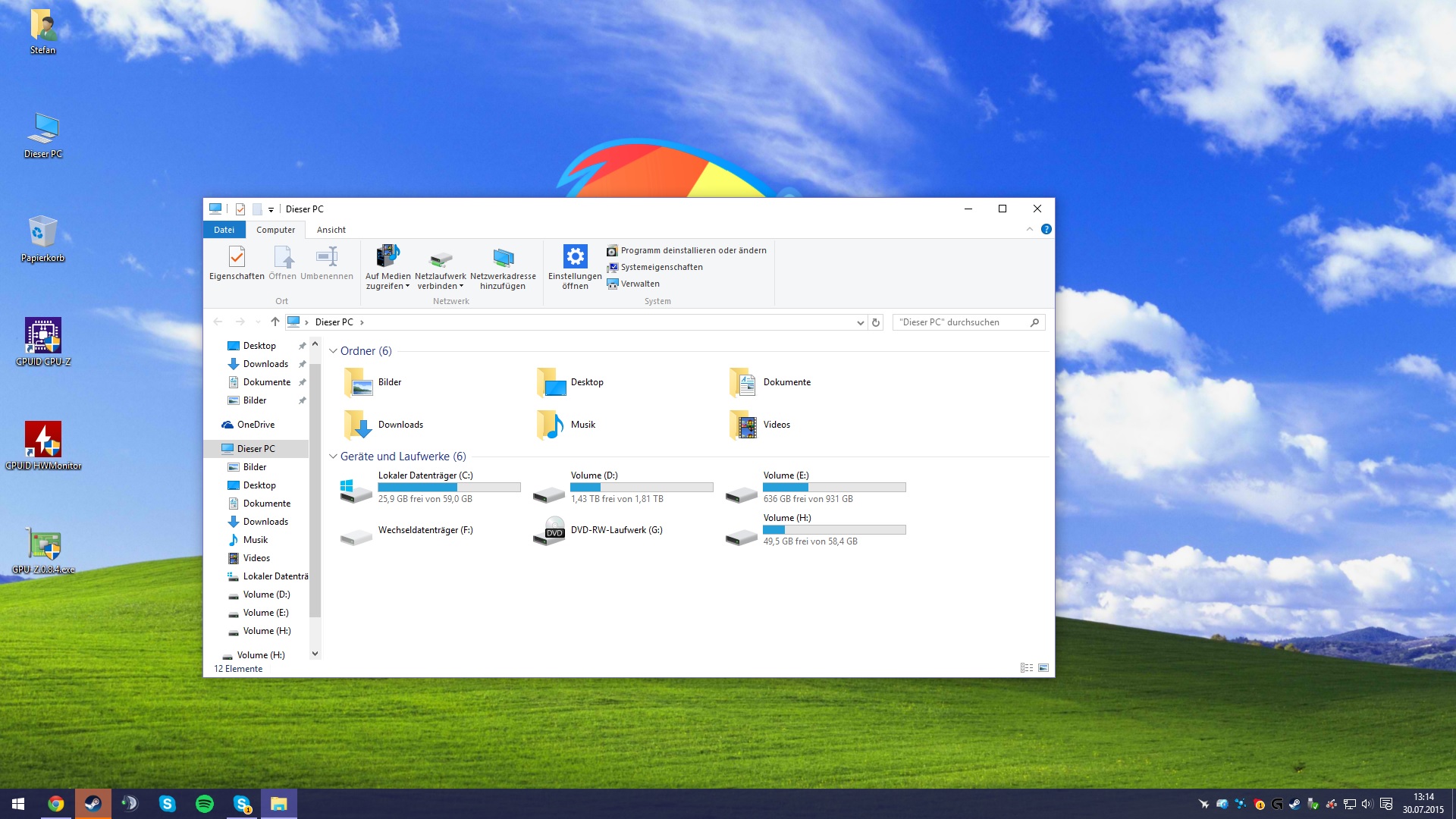Click the Eigenschaften ribbon icon
1456x819 pixels.
[237, 258]
